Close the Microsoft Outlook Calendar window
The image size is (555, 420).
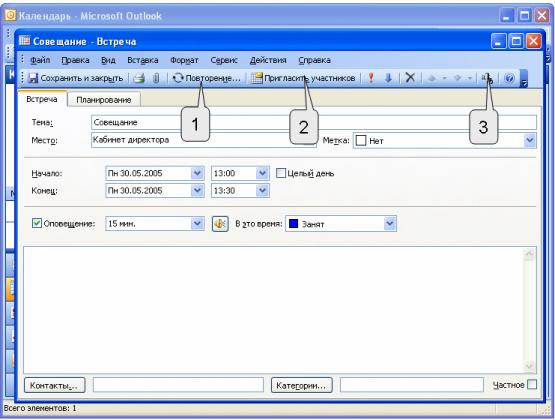[x=543, y=16]
